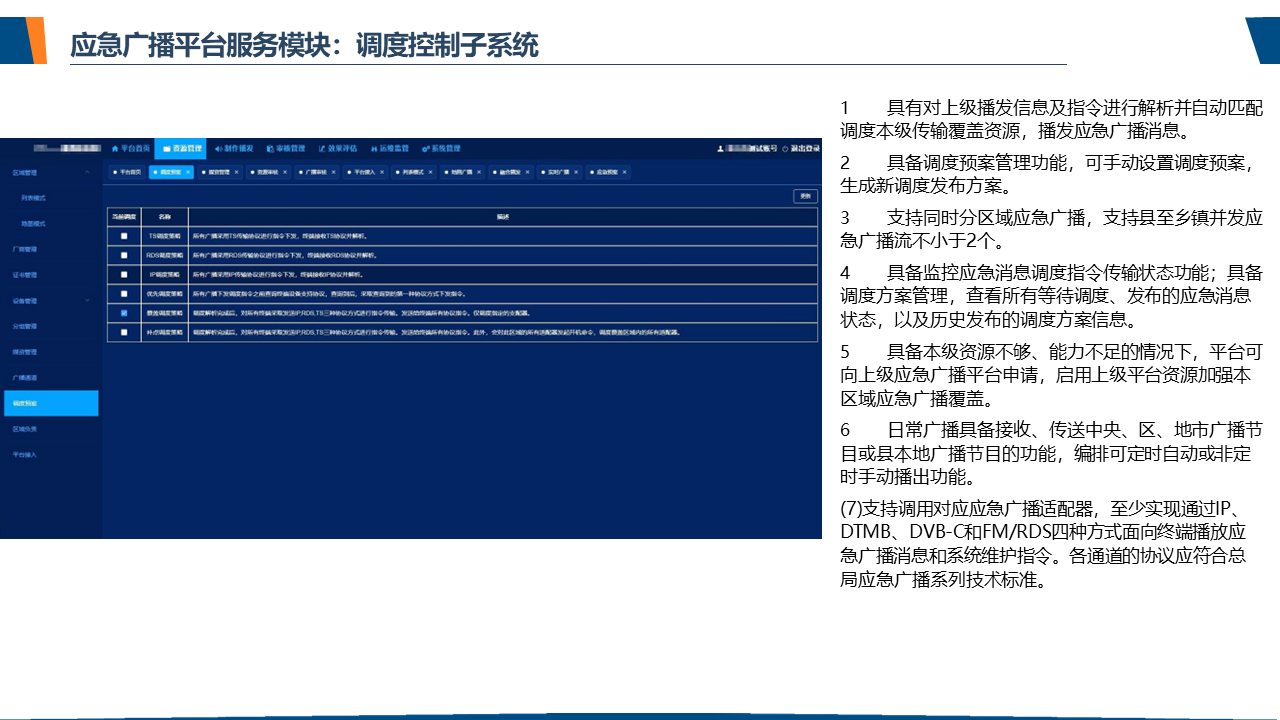Click the 更新 button
1280x720 pixels.
tap(805, 196)
